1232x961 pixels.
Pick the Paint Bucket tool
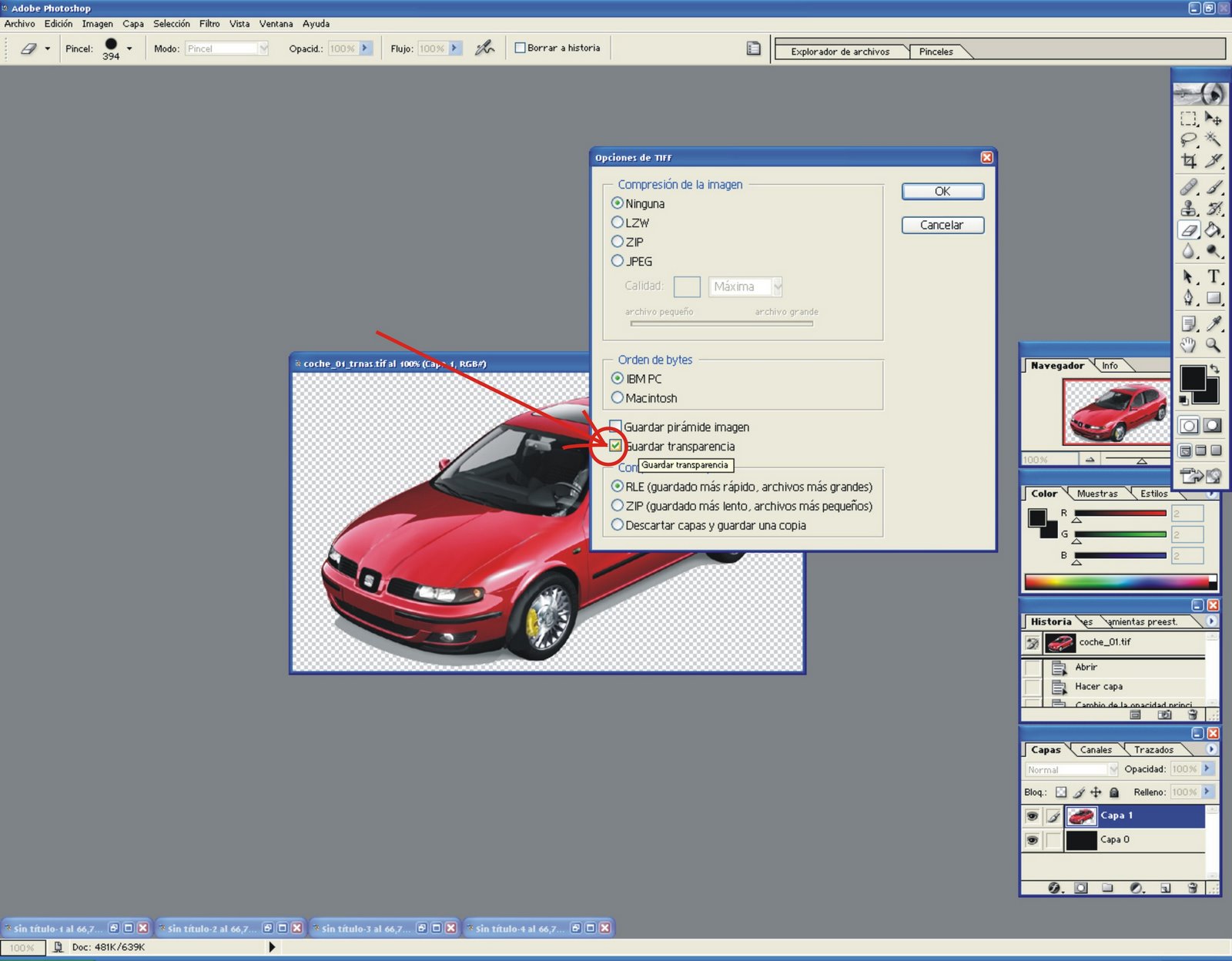[x=1214, y=229]
